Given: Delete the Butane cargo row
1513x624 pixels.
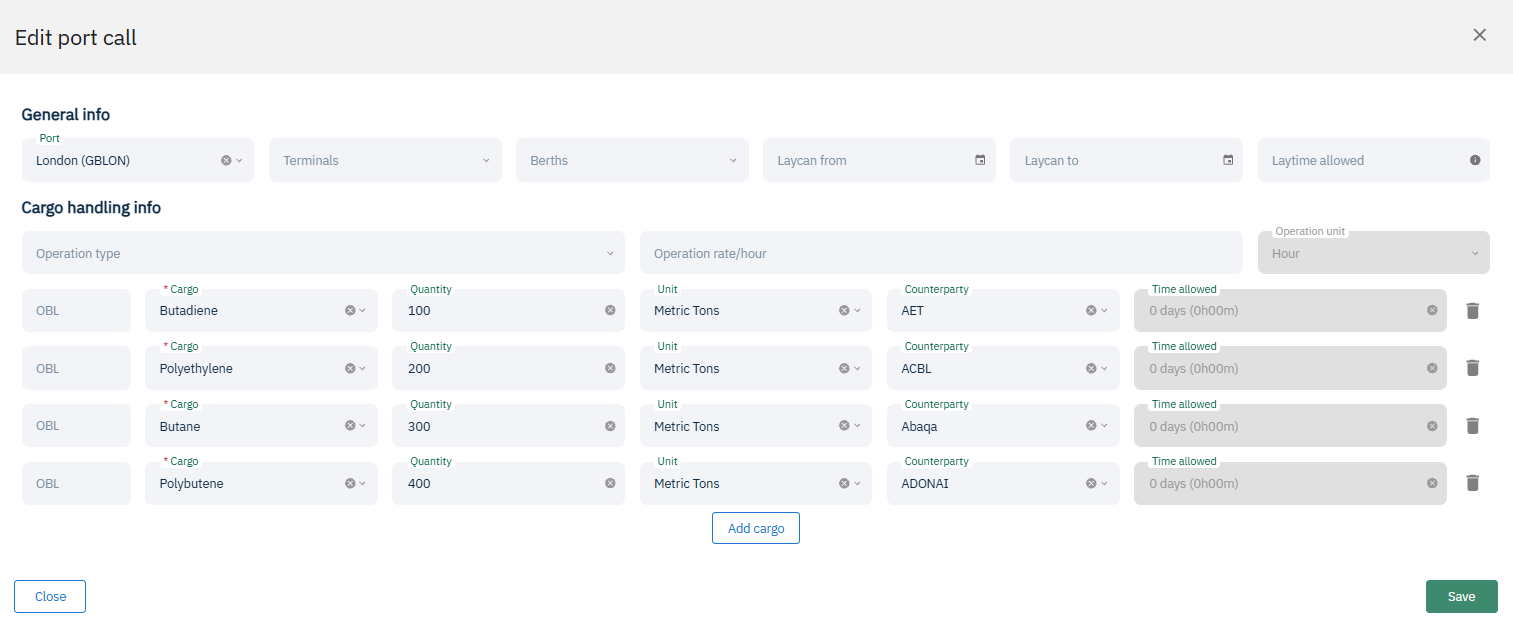Looking at the screenshot, I should pos(1472,426).
